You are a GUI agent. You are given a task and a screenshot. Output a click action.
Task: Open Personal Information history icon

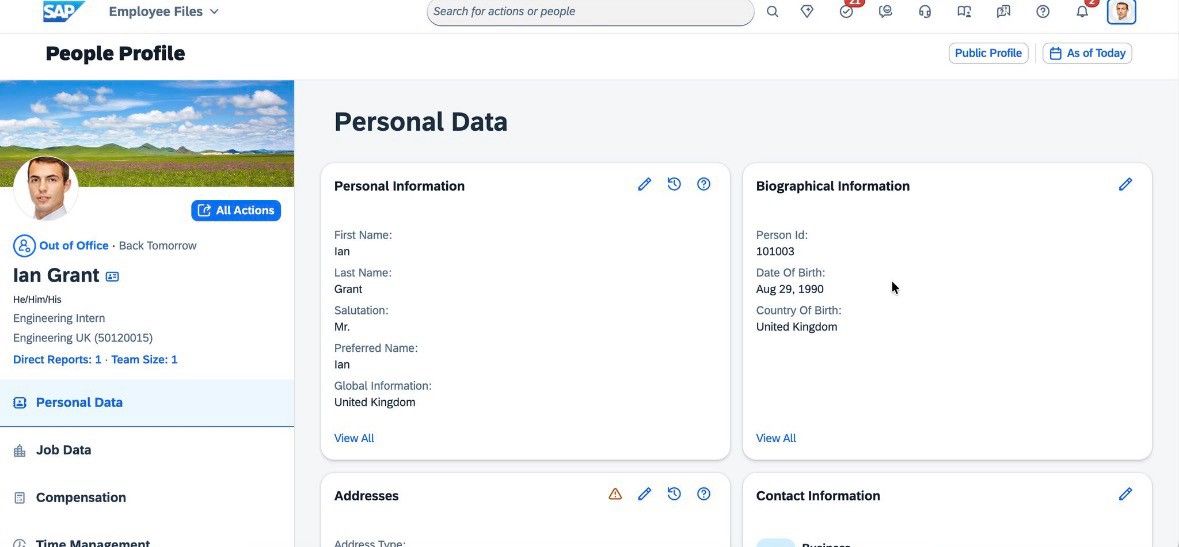(674, 184)
